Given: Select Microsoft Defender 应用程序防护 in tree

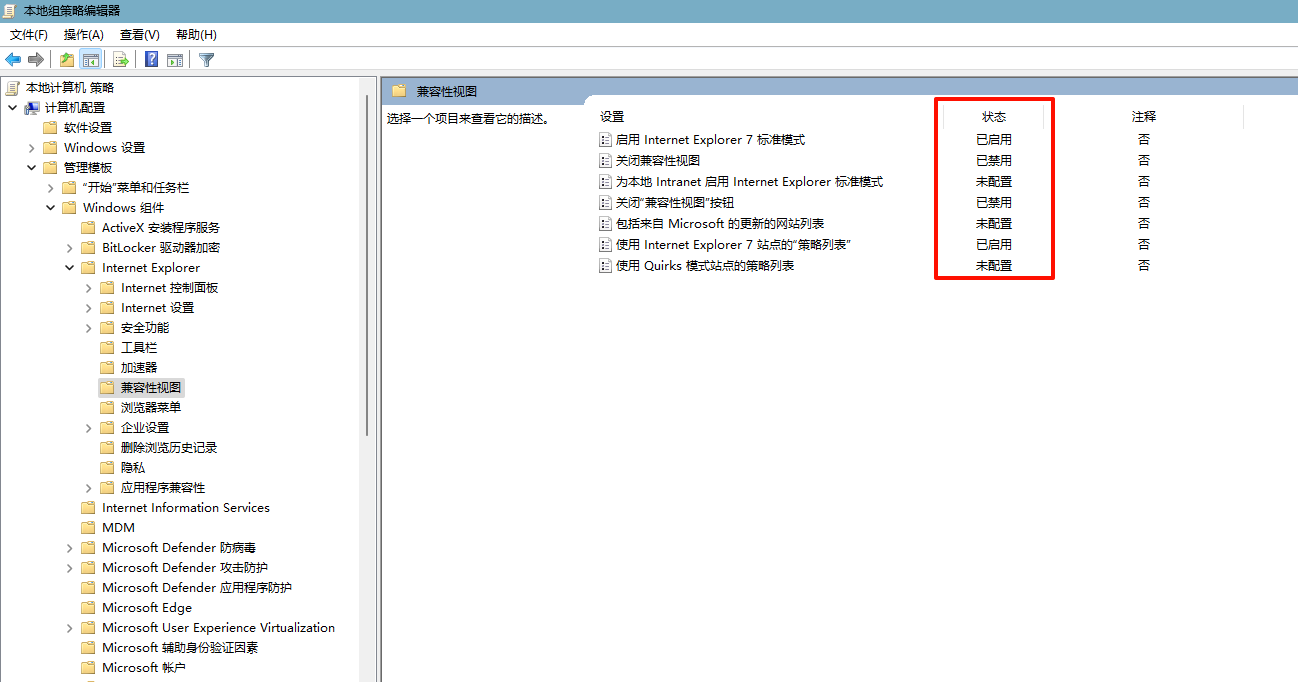Looking at the screenshot, I should coord(197,587).
